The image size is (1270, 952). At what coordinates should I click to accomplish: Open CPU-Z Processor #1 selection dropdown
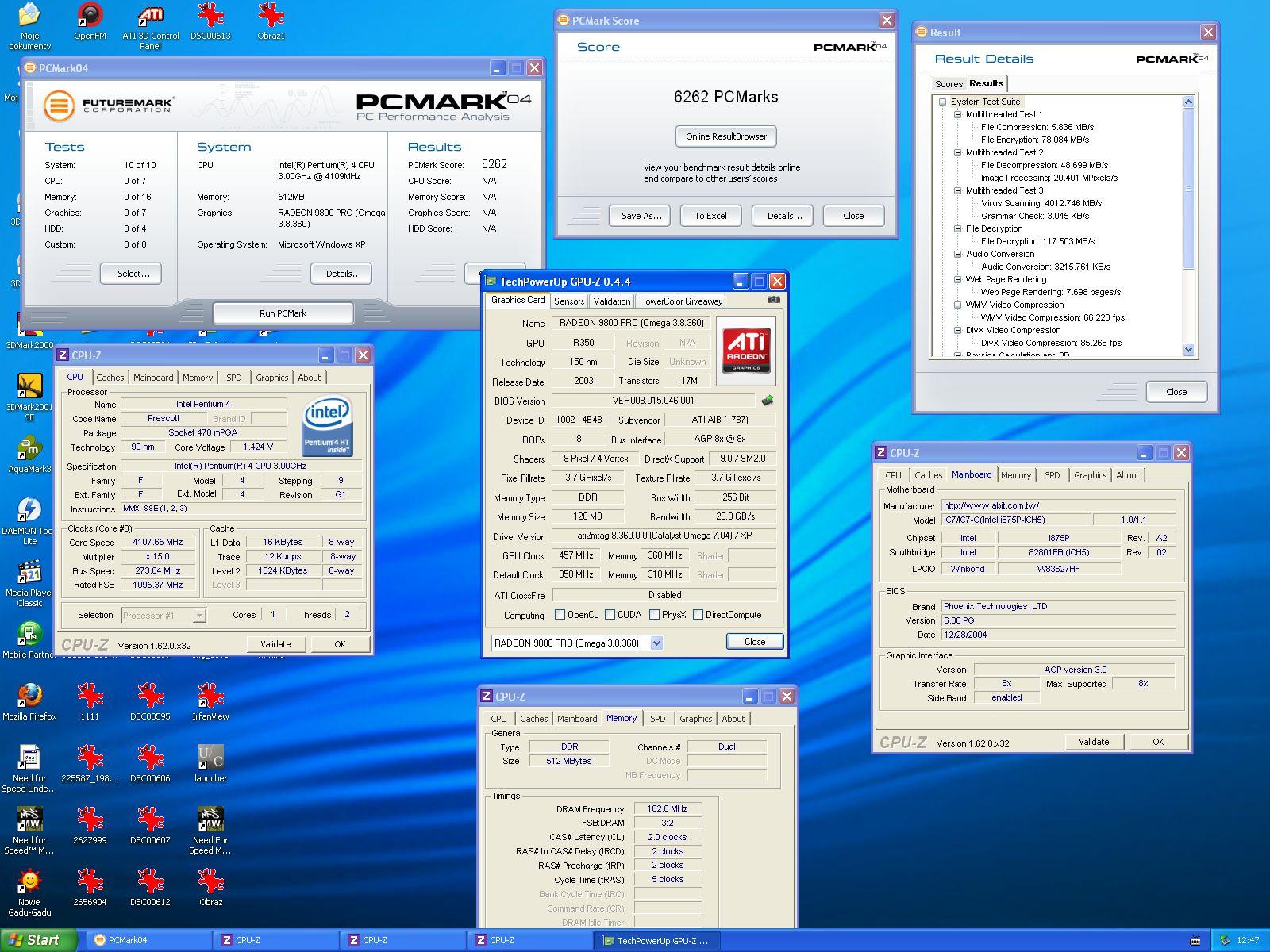click(199, 615)
